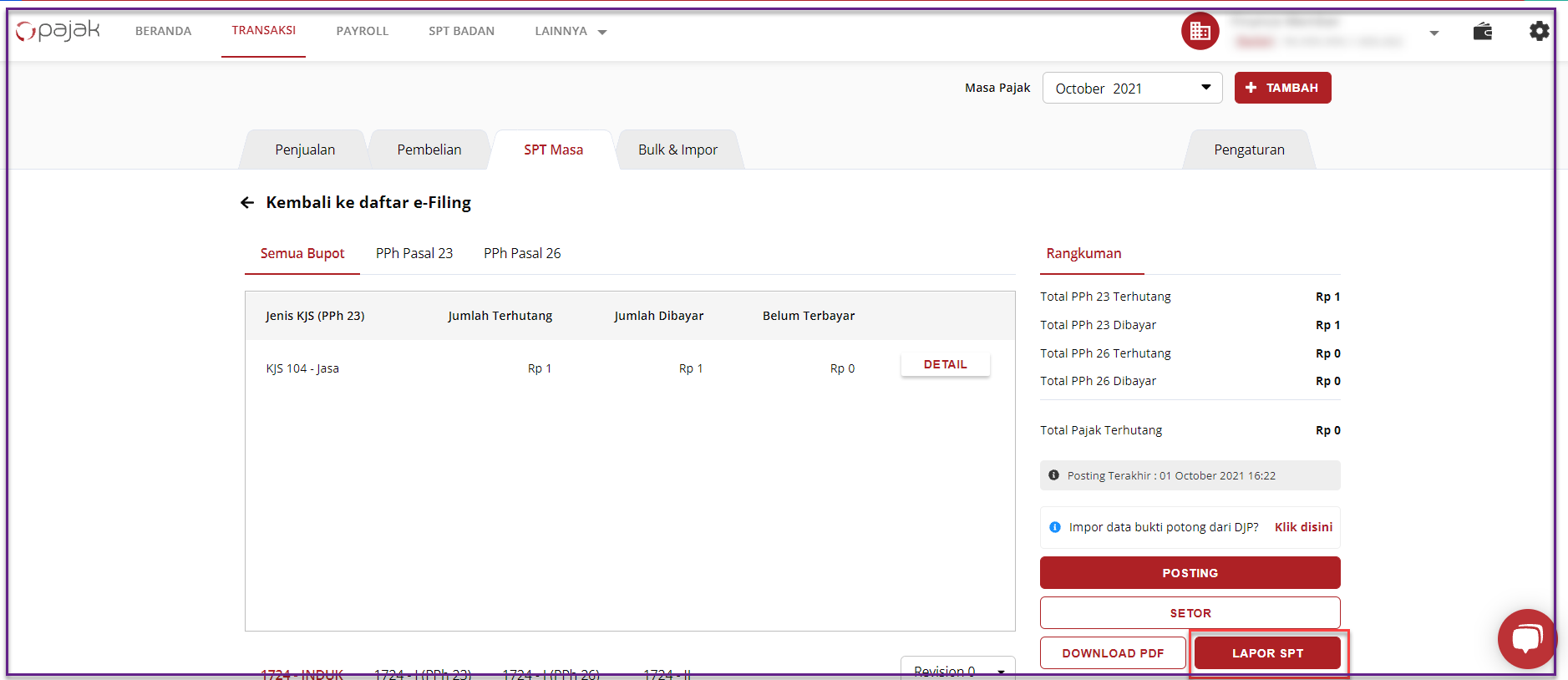Screen dimensions: 1568x680
Task: Select the PPh Pasal 23 tab
Action: [x=414, y=254]
